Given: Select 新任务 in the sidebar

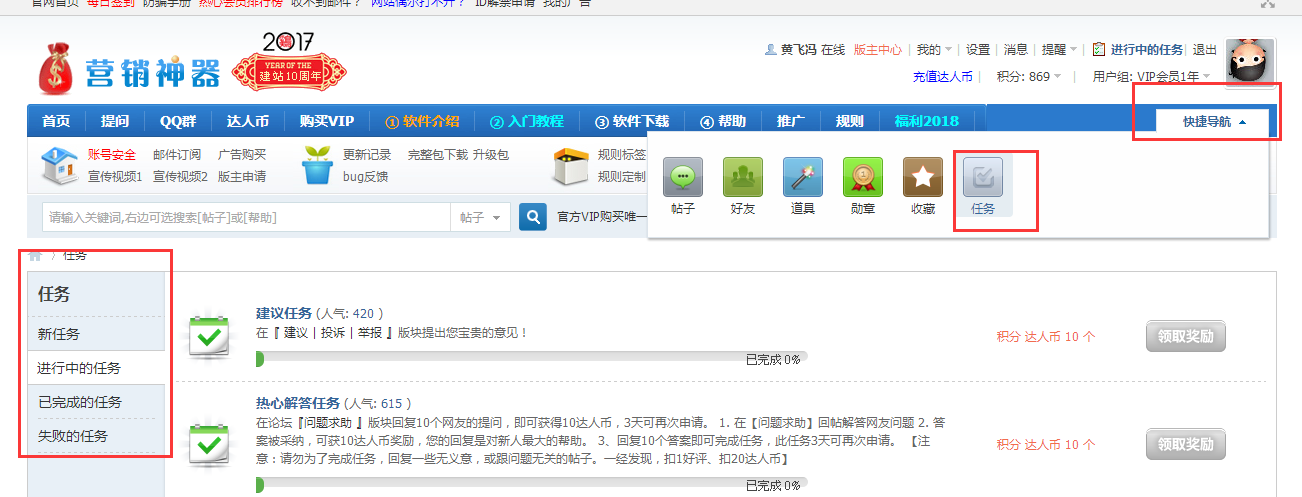Looking at the screenshot, I should pyautogui.click(x=59, y=334).
